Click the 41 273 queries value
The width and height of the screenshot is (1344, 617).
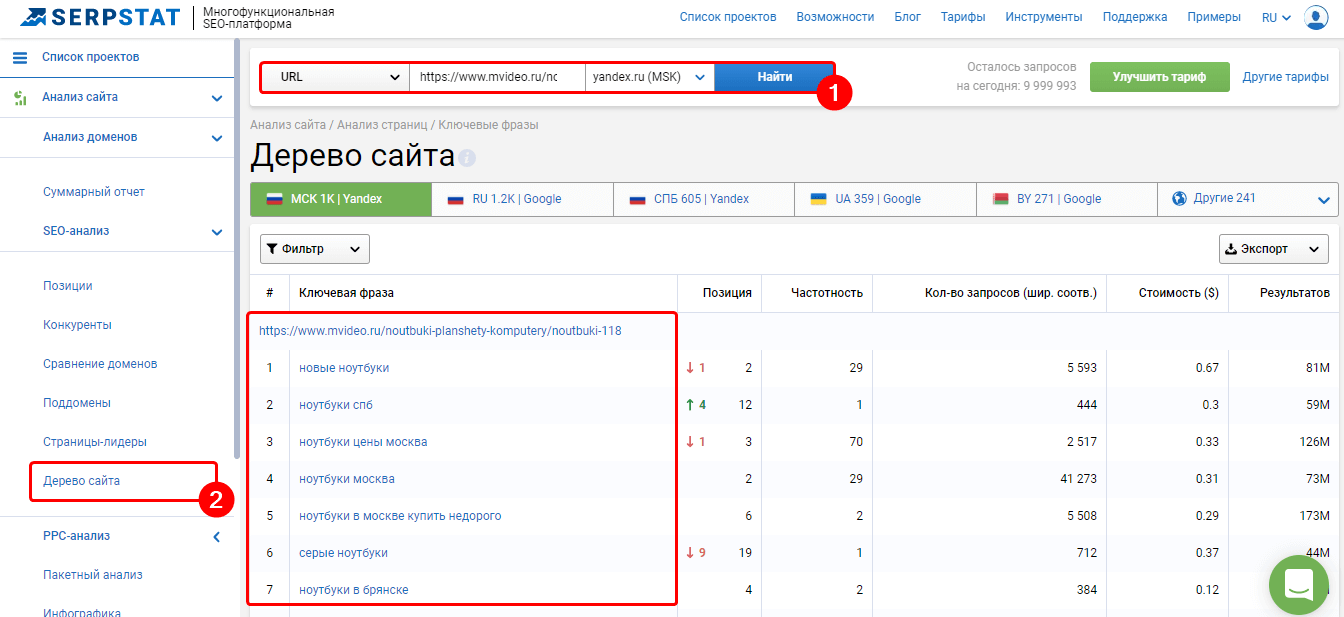pos(1078,479)
